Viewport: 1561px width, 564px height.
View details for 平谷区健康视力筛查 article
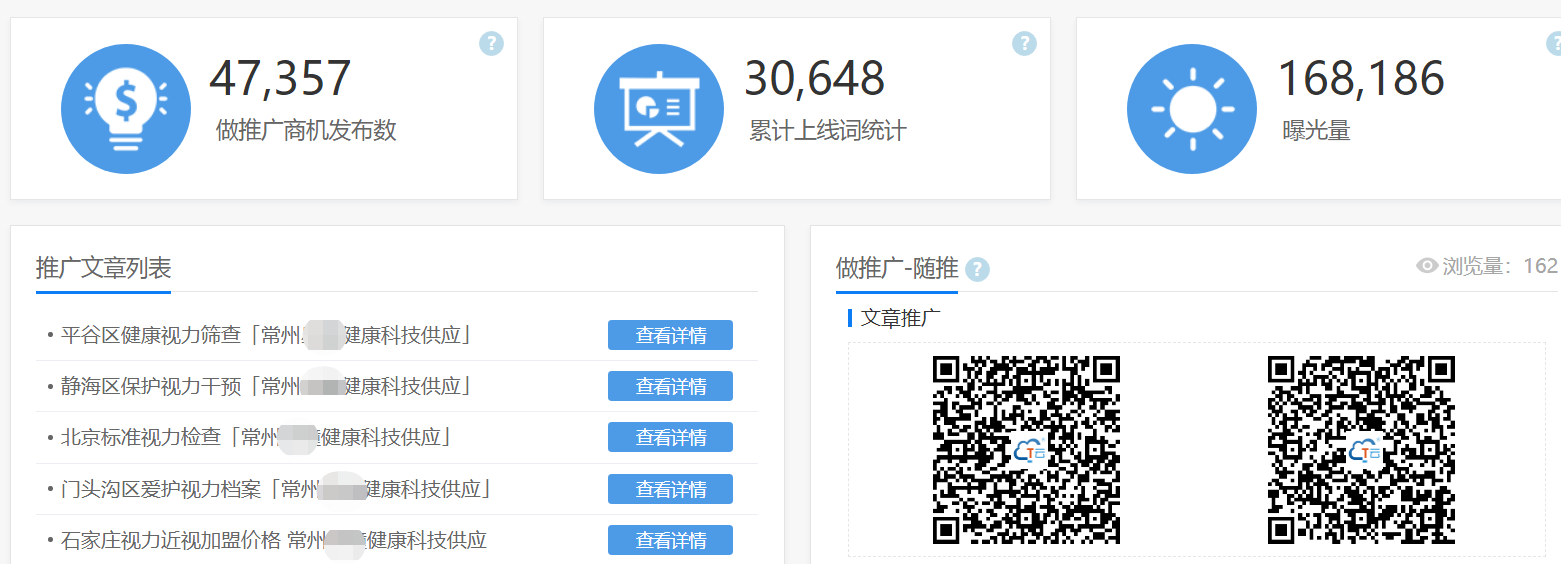670,335
